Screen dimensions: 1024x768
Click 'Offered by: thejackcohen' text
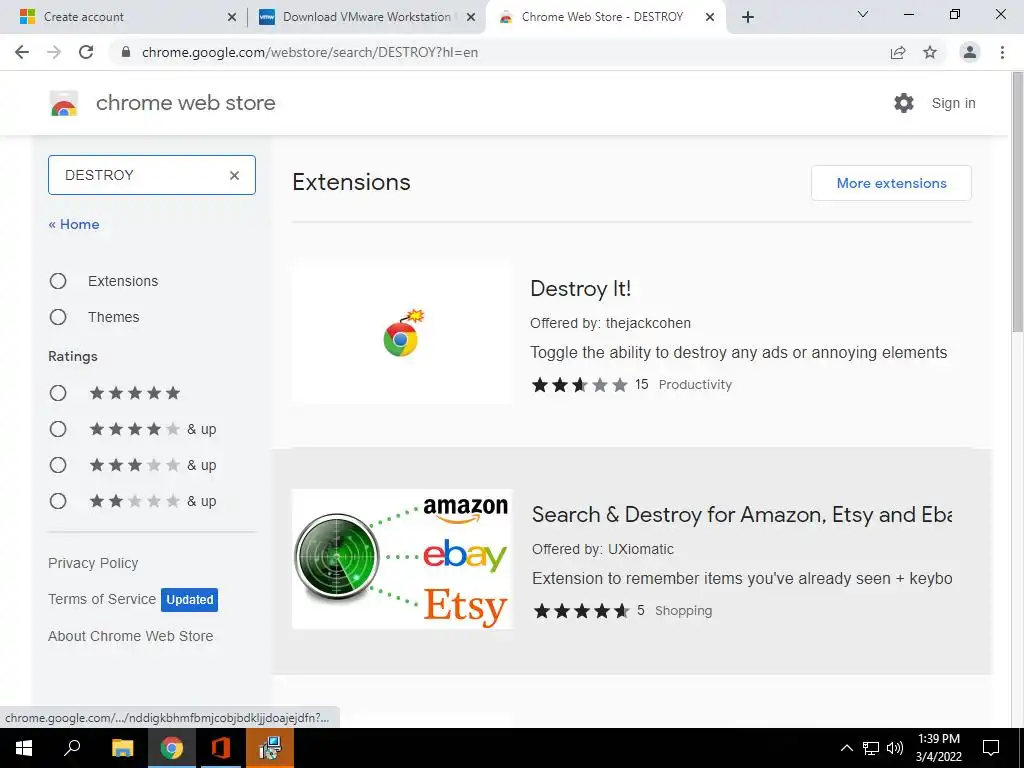[610, 323]
